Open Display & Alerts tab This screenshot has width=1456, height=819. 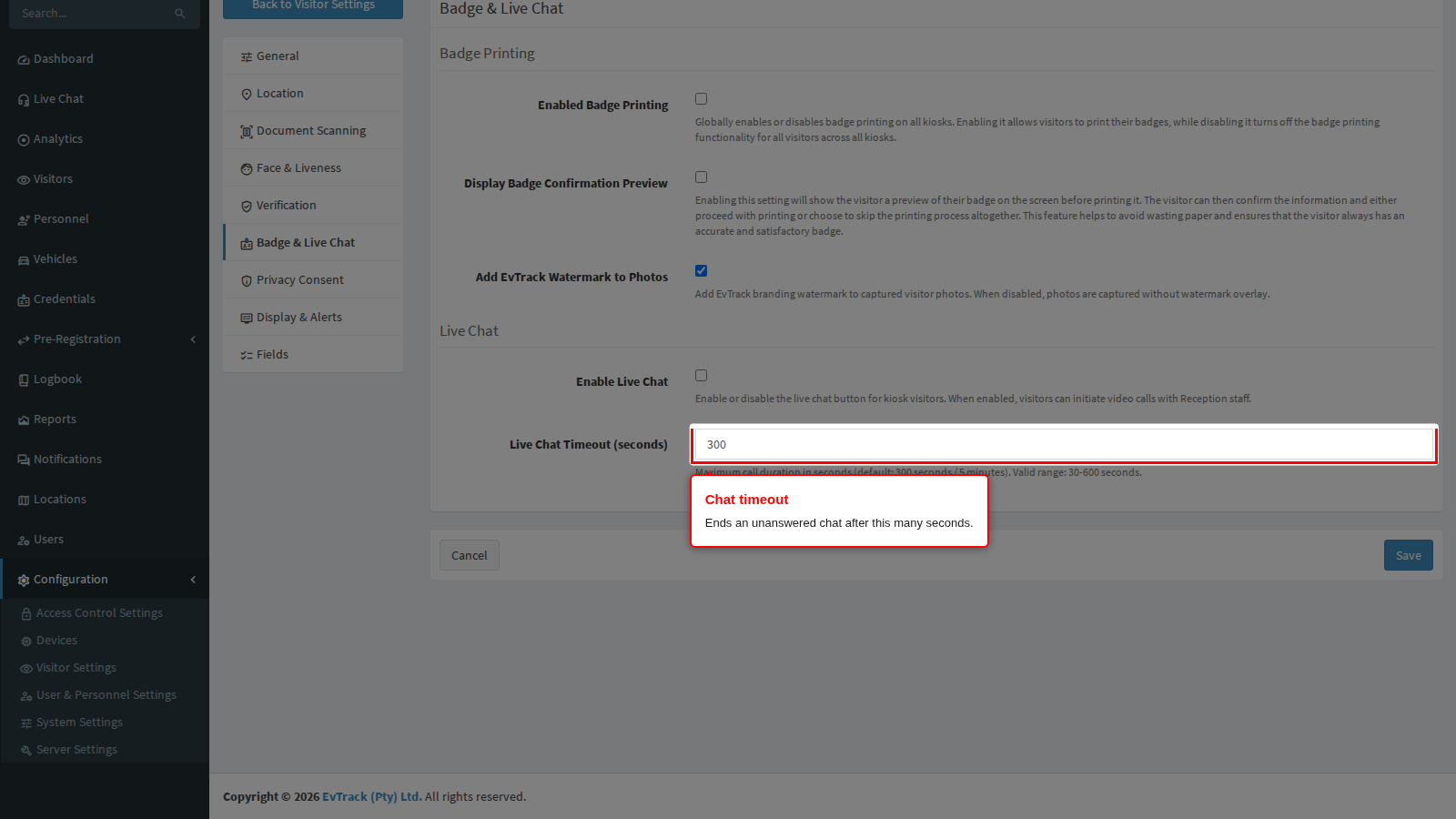(x=314, y=317)
